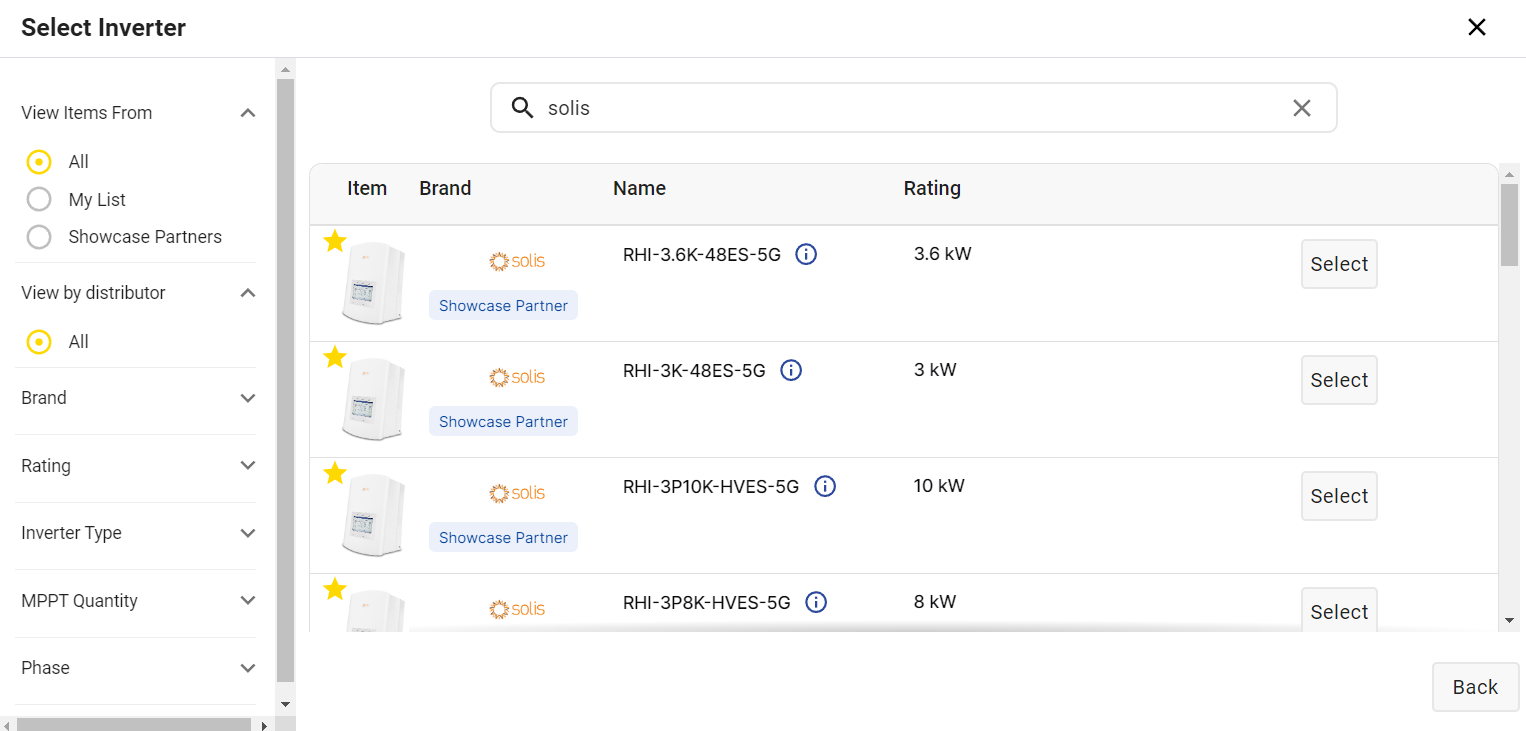The height and width of the screenshot is (731, 1526).
Task: Click the 3 kW rating value
Action: [x=935, y=370]
